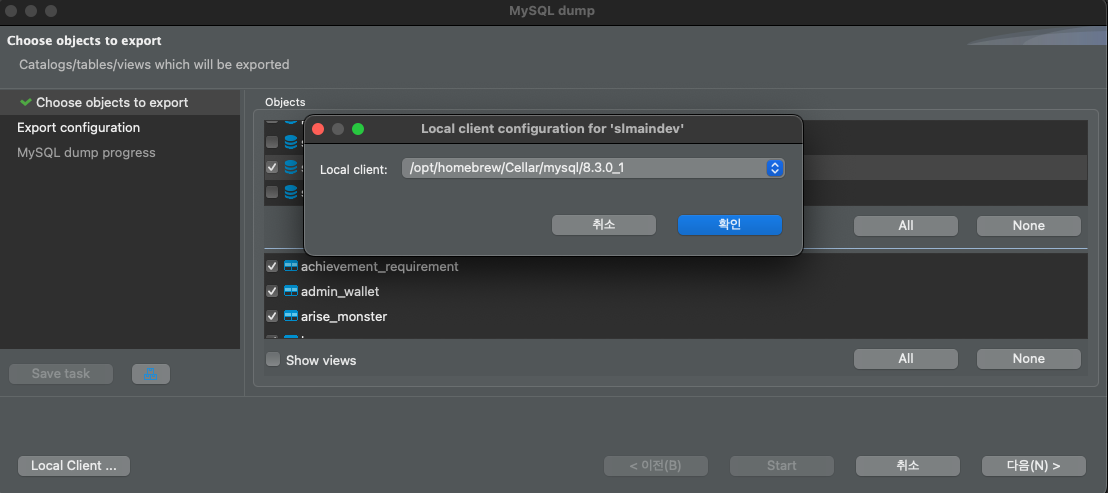Uncheck the selected database checkbox
1108x493 pixels.
coord(272,167)
